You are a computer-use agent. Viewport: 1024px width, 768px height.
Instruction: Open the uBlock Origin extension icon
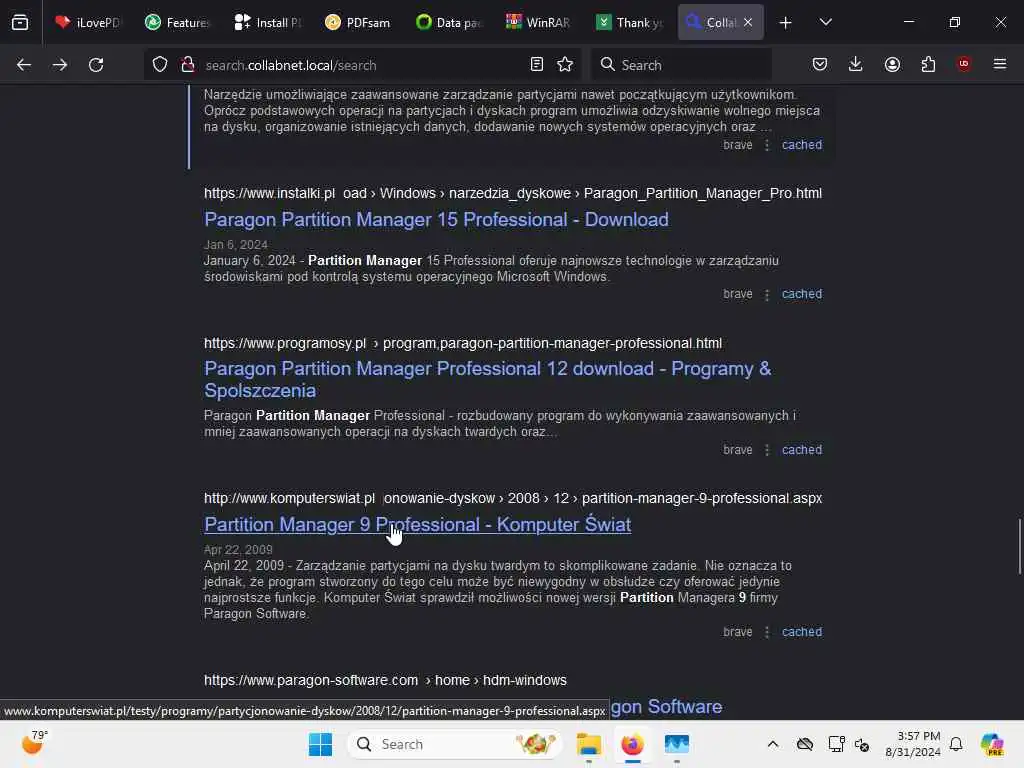tap(964, 64)
